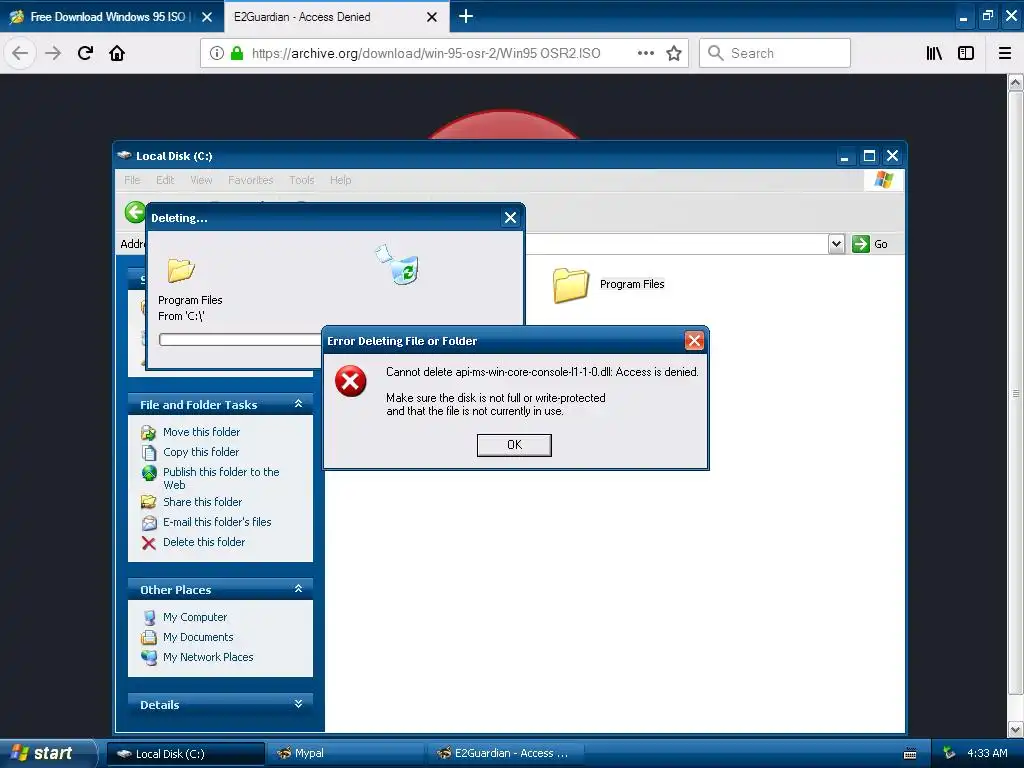Click the red error icon in dialog

[x=351, y=381]
